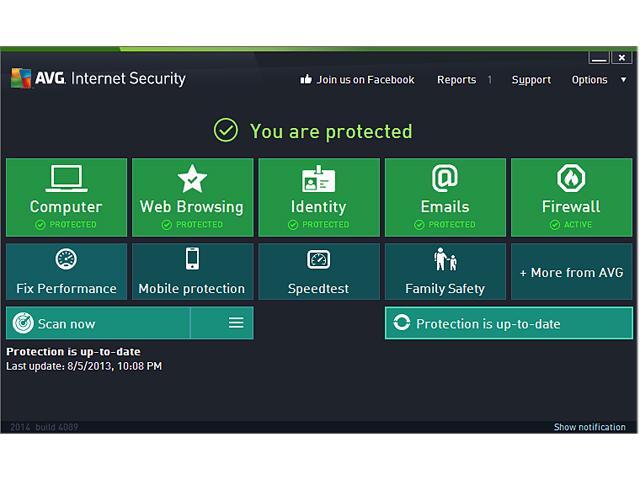The image size is (640, 480).
Task: Open the Speedtest meter icon
Action: pyautogui.click(x=318, y=260)
